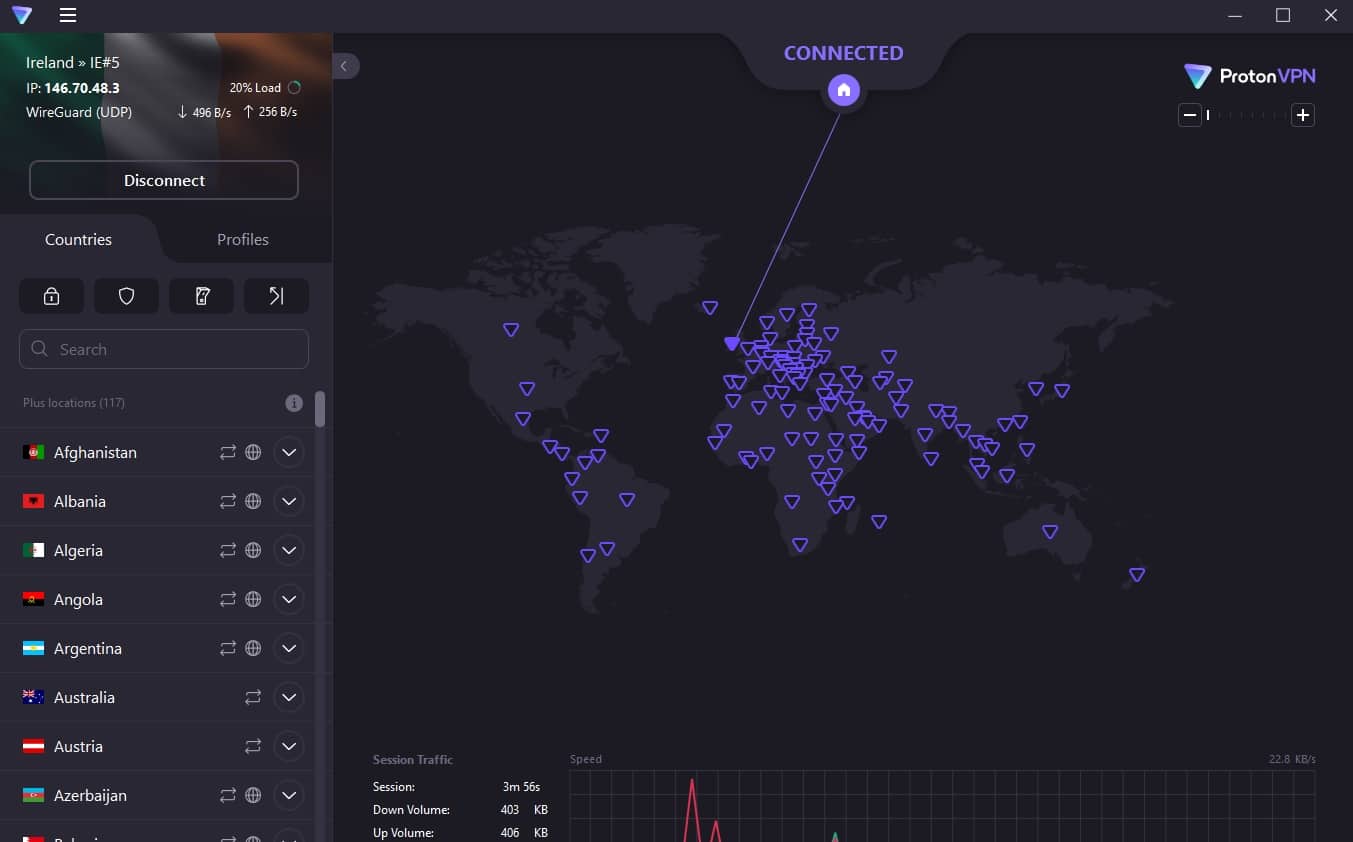1353x842 pixels.
Task: Expand Albania server list
Action: 289,501
